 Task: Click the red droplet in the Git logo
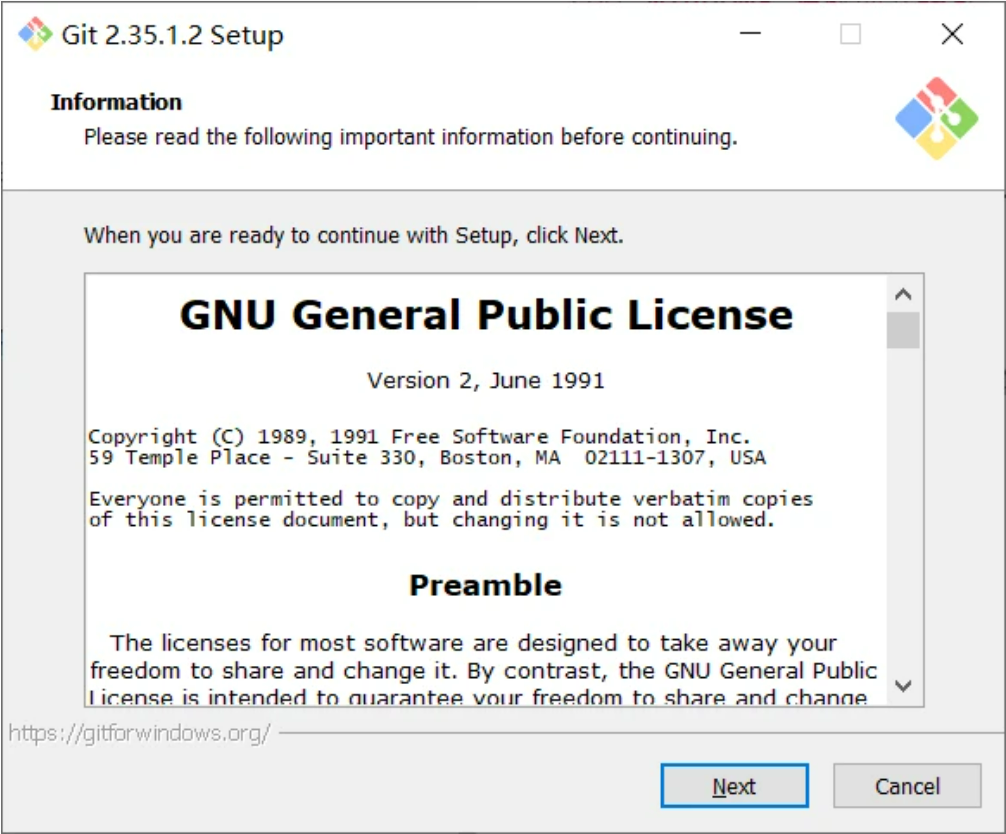(x=940, y=93)
